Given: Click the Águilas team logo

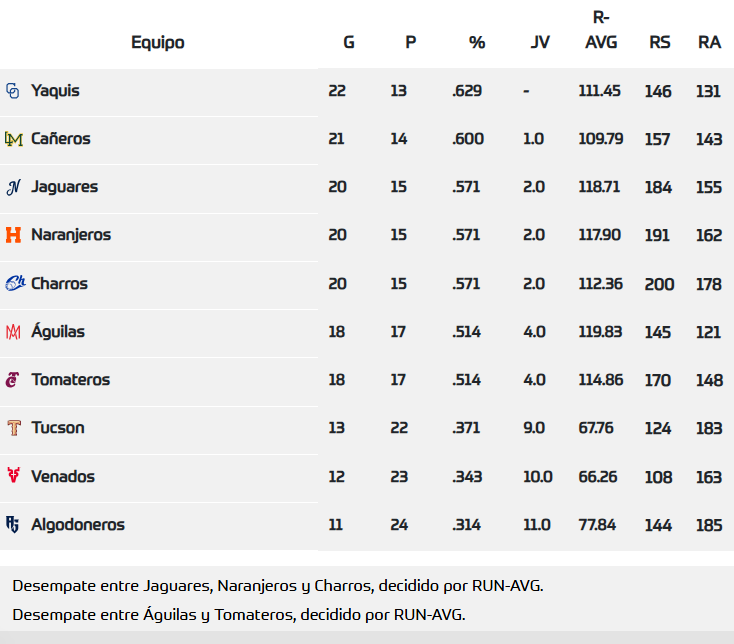Looking at the screenshot, I should (13, 332).
